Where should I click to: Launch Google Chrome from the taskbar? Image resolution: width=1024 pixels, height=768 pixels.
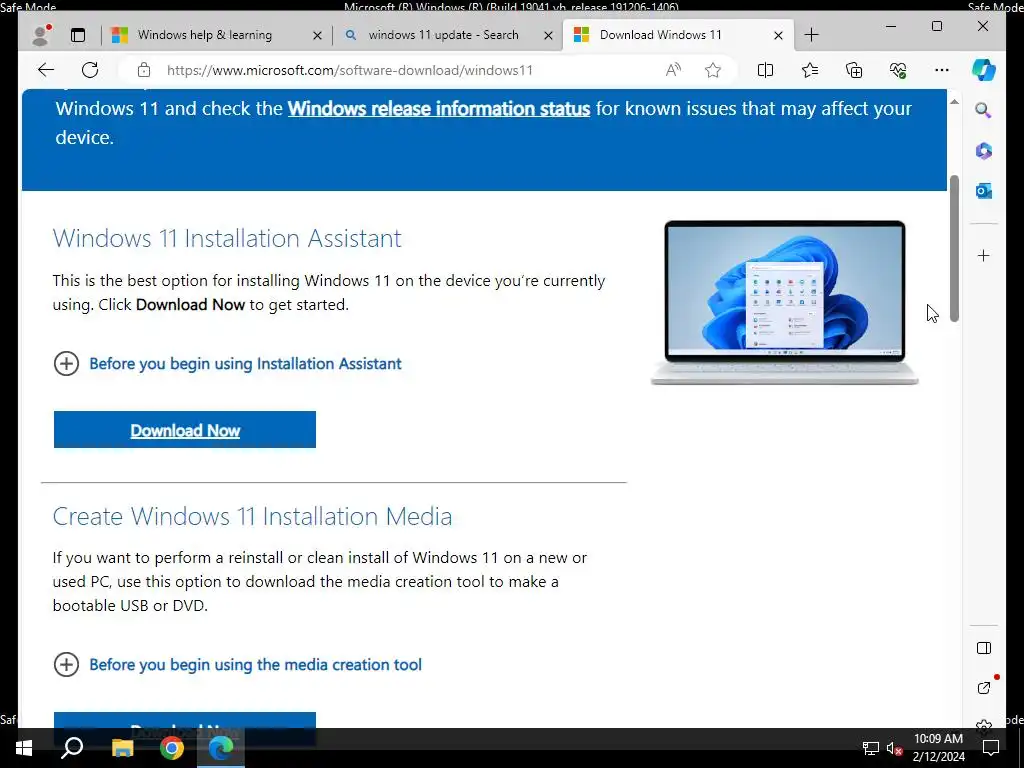click(172, 748)
